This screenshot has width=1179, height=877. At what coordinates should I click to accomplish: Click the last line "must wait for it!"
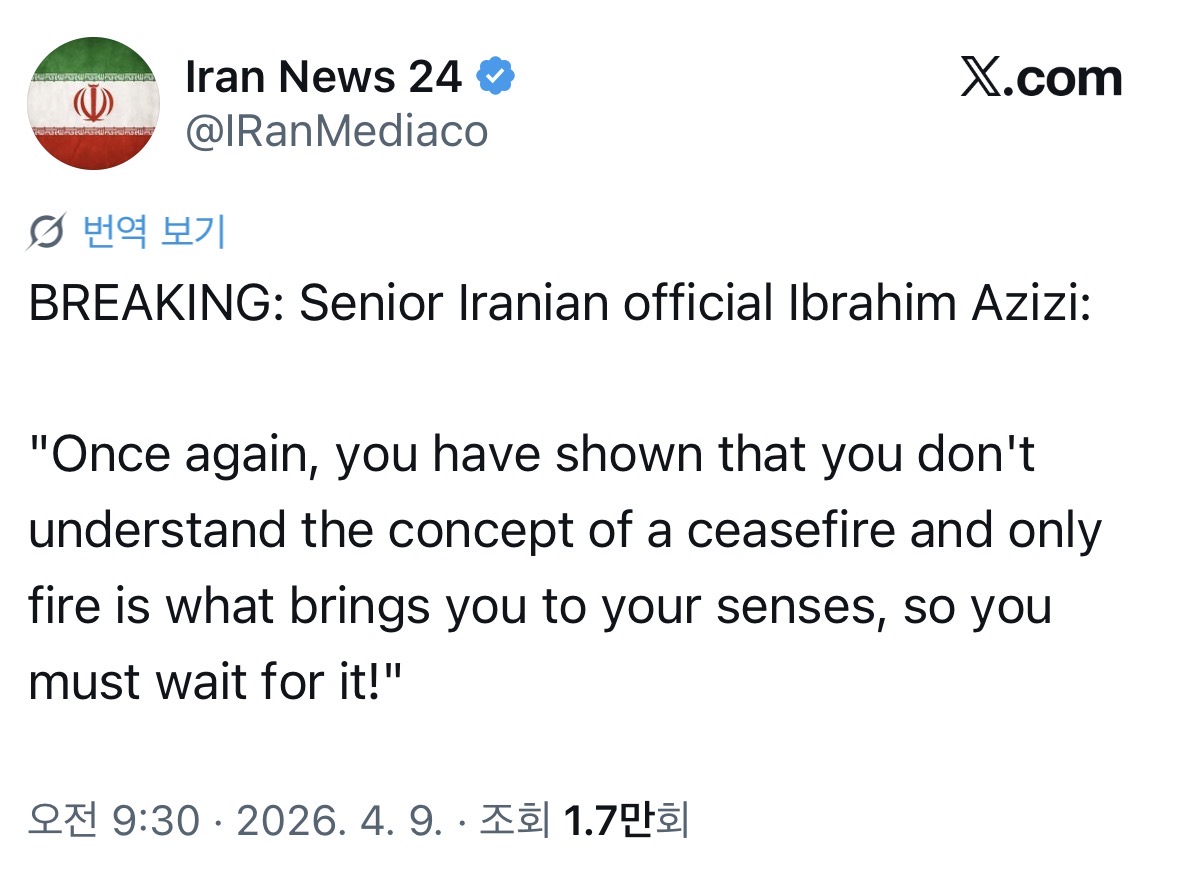pos(215,682)
